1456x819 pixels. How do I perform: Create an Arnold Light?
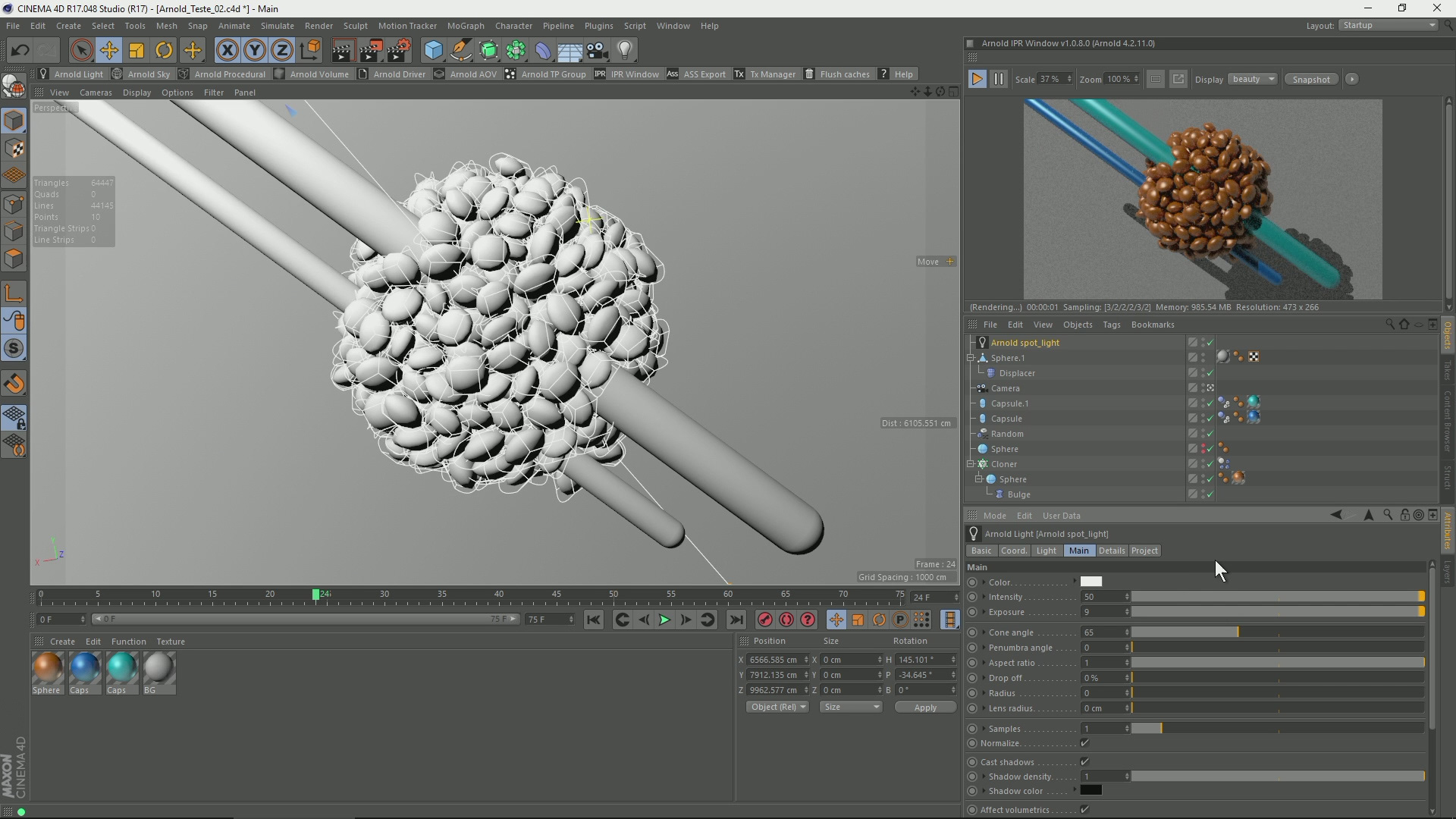(71, 74)
